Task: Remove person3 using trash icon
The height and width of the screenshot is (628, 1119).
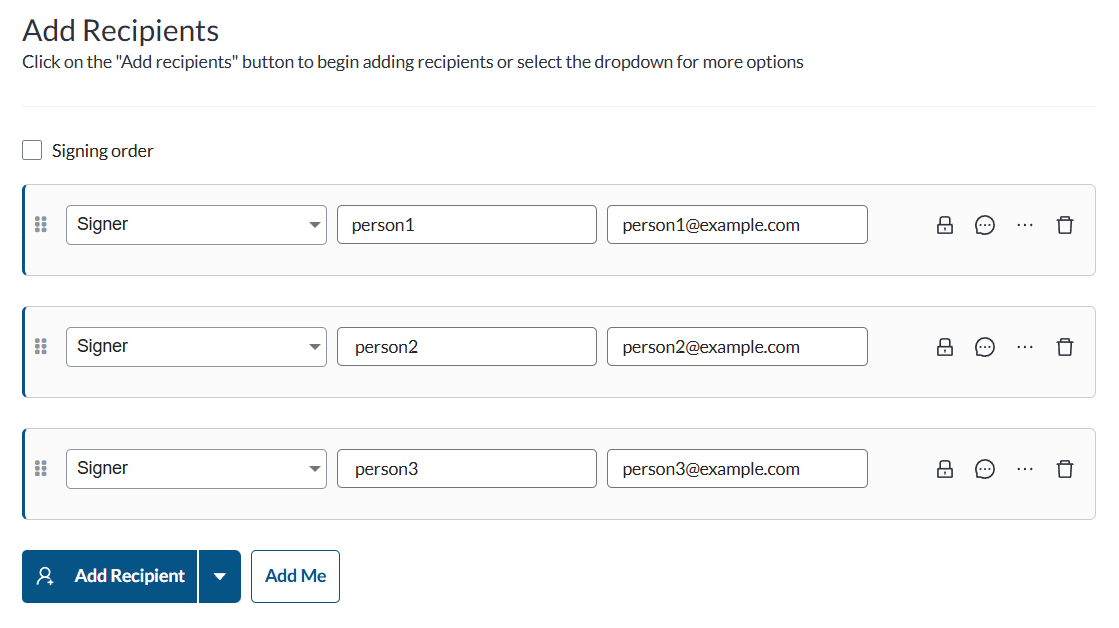Action: (1065, 469)
